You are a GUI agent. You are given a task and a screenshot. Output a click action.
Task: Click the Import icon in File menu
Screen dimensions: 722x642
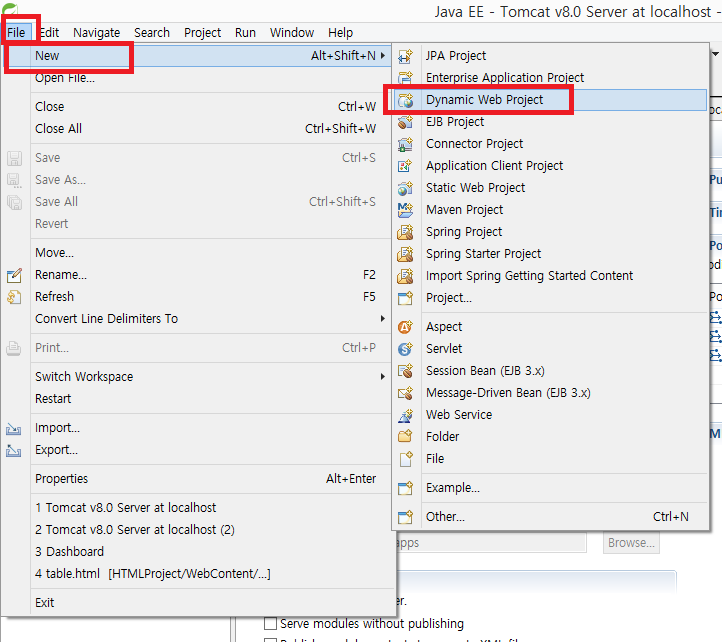coord(14,428)
